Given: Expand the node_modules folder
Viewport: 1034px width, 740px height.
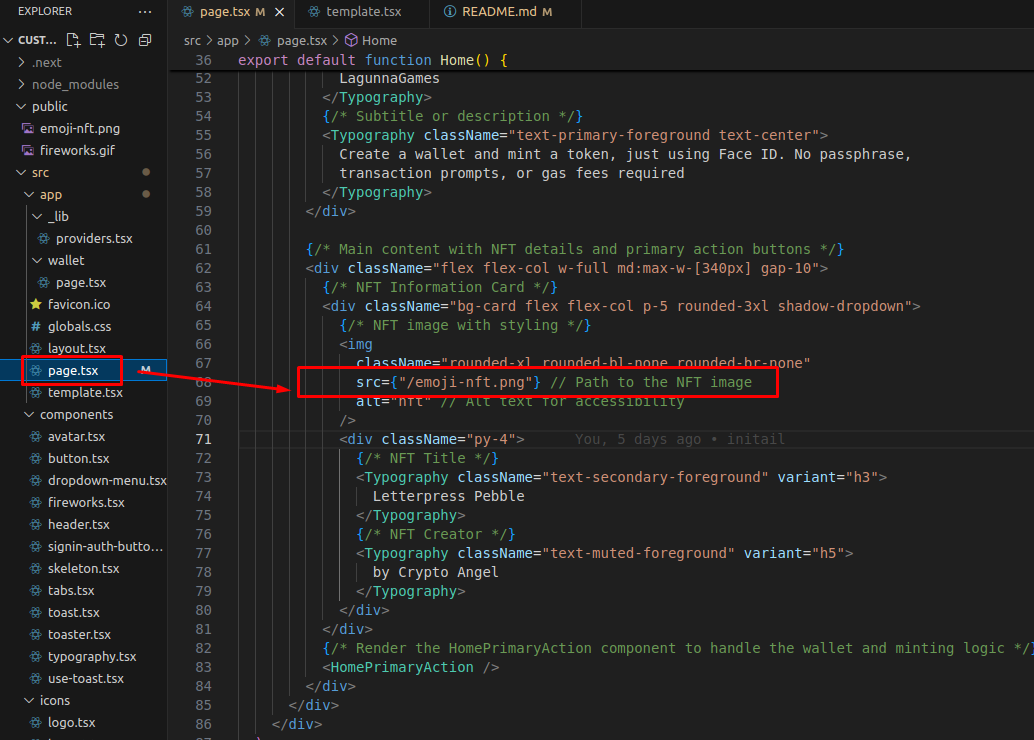Looking at the screenshot, I should [x=83, y=84].
